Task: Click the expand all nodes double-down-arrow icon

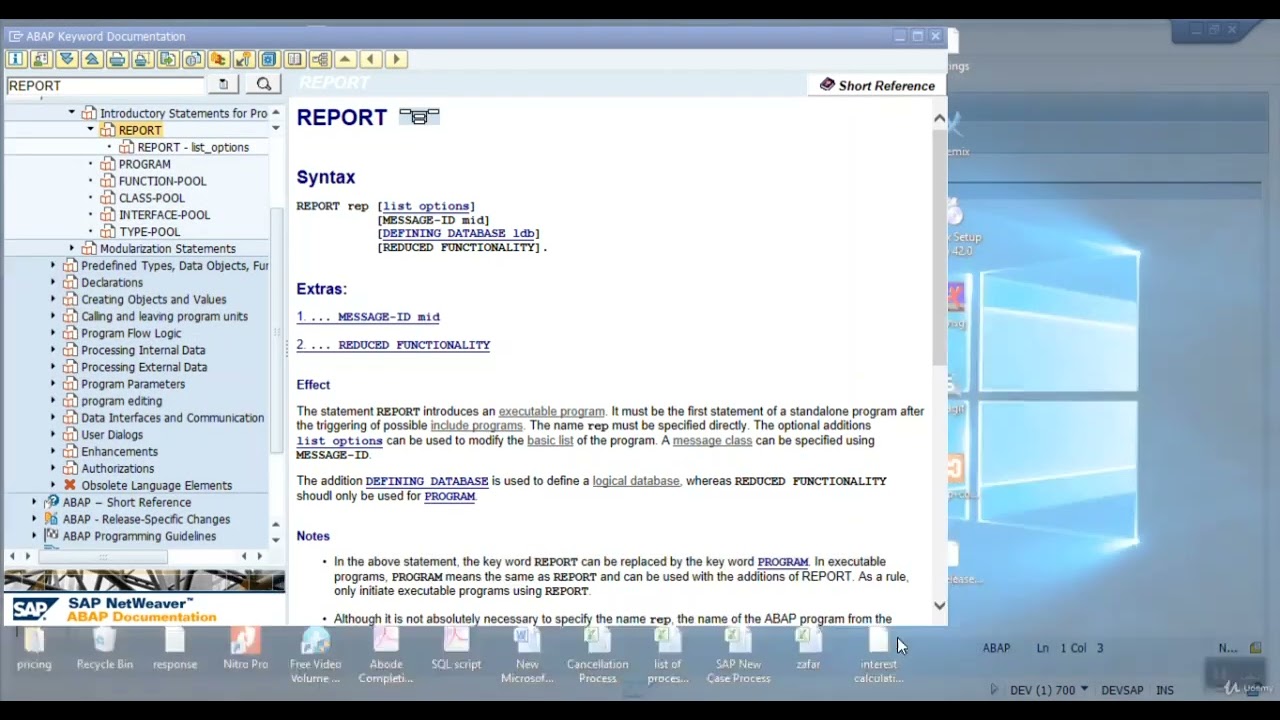Action: click(x=66, y=60)
